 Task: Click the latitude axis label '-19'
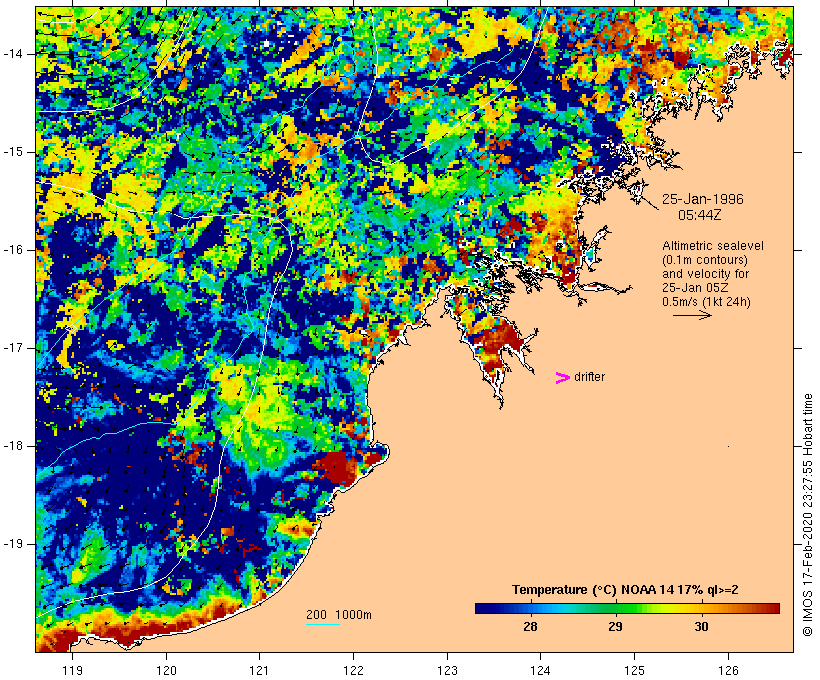tap(13, 544)
